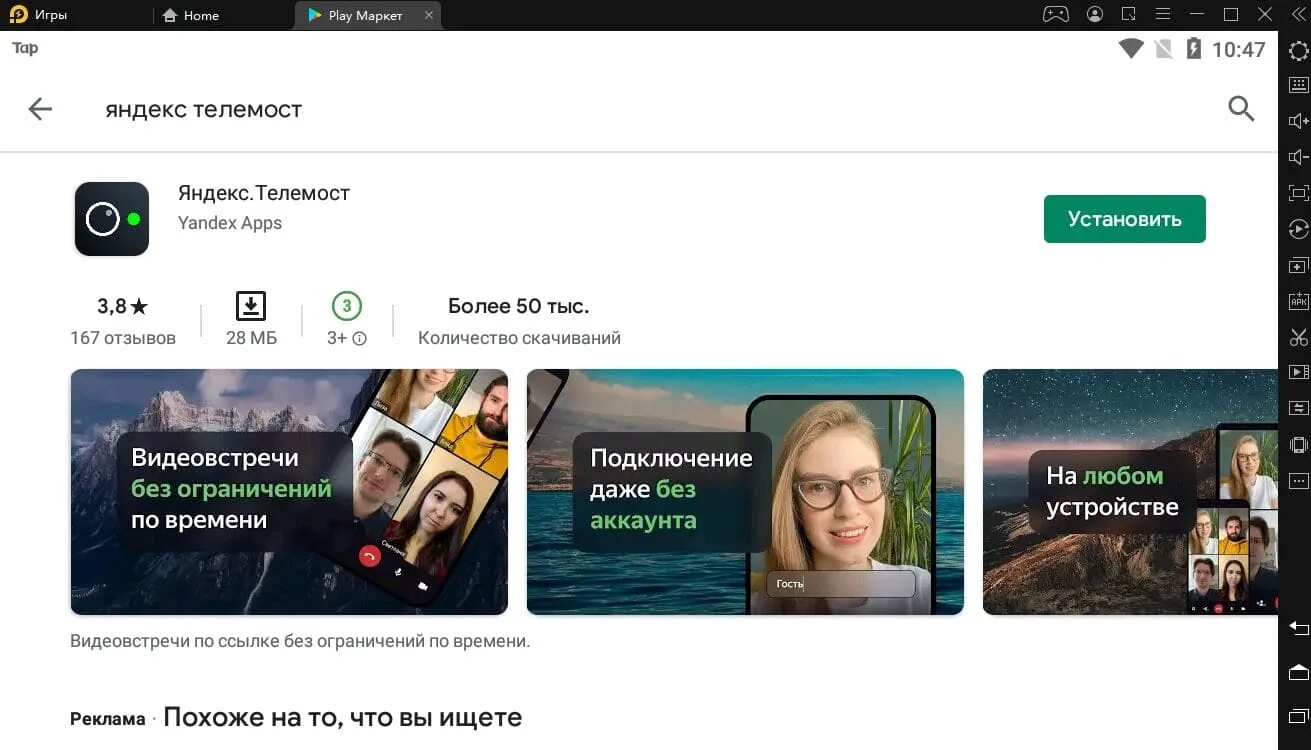
Task: Open the Яндекс.Телемост app icon
Action: coord(112,219)
